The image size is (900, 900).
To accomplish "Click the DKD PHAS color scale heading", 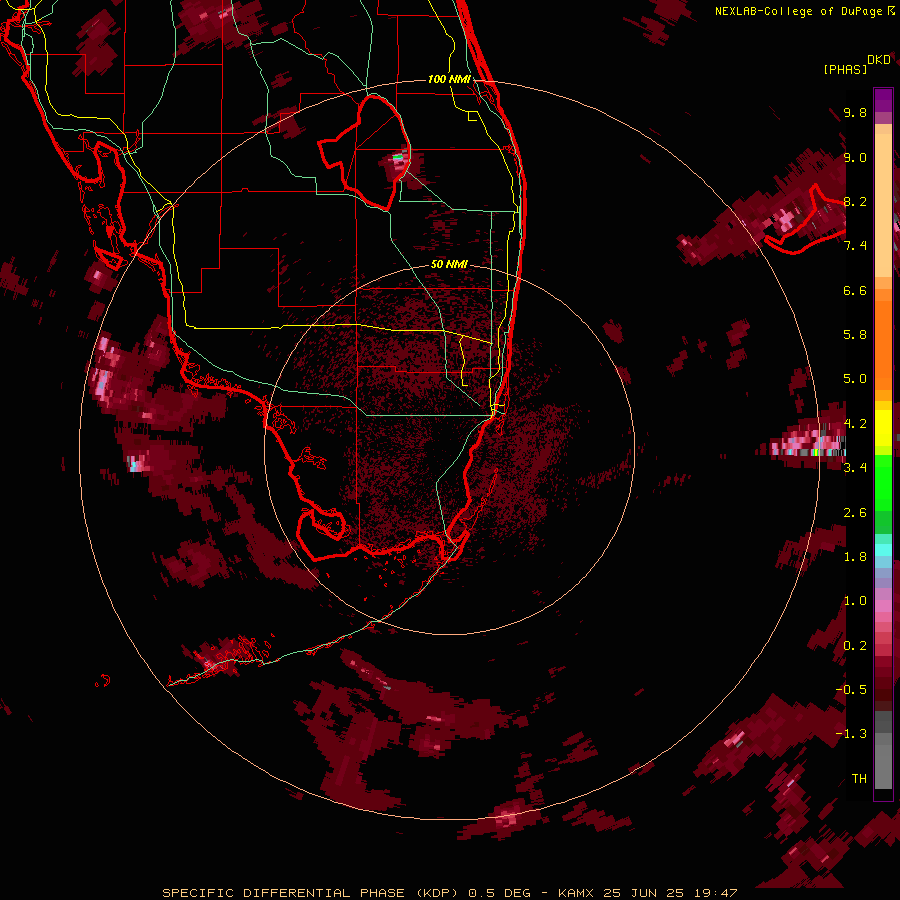I will click(857, 64).
